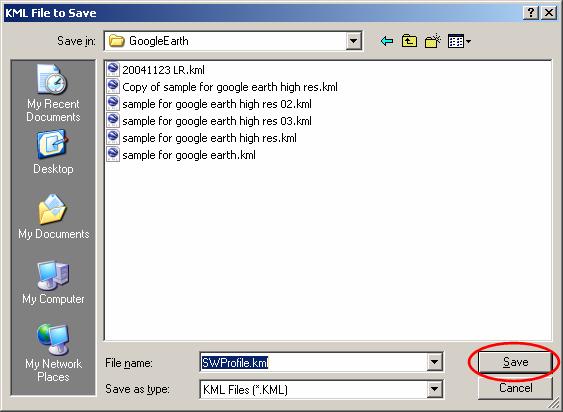Create a new folder icon
Image resolution: width=563 pixels, height=412 pixels.
point(432,41)
